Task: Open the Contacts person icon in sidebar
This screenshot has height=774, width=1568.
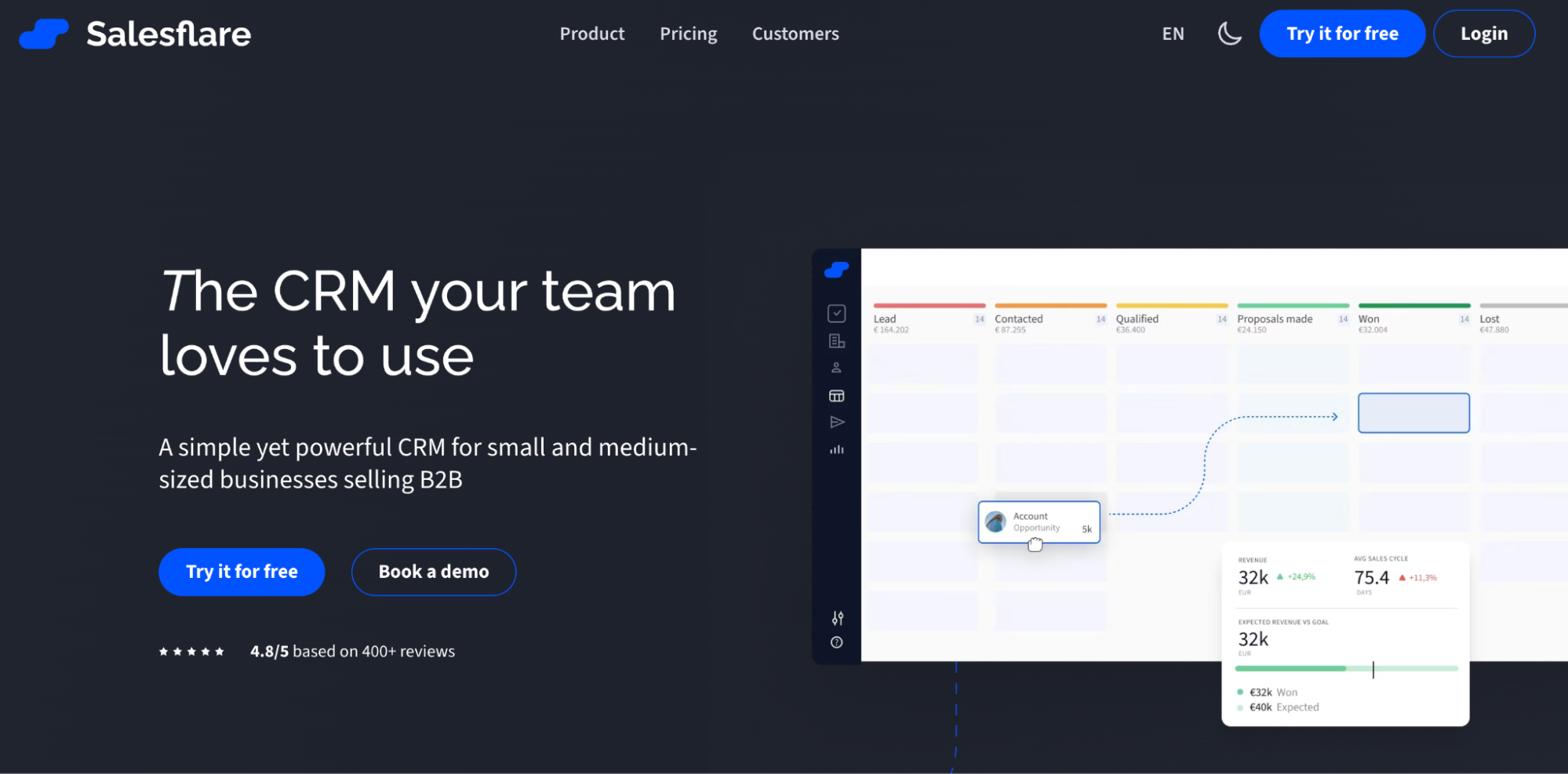Action: point(837,368)
